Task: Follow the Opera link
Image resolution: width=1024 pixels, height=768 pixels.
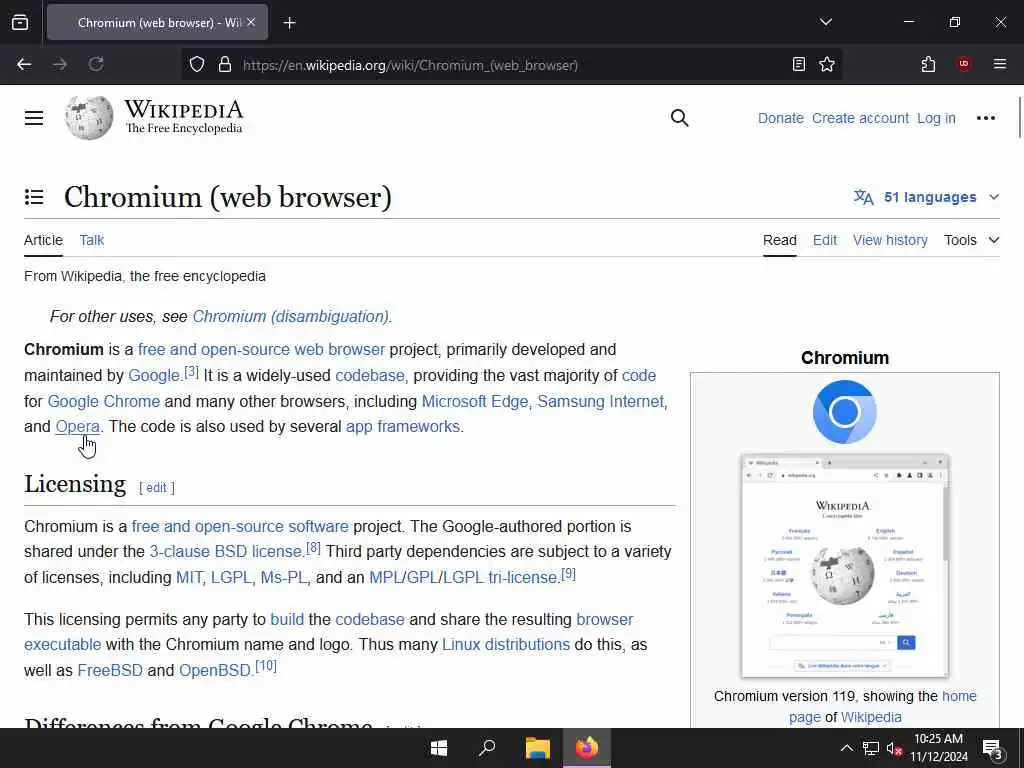Action: coord(78,426)
